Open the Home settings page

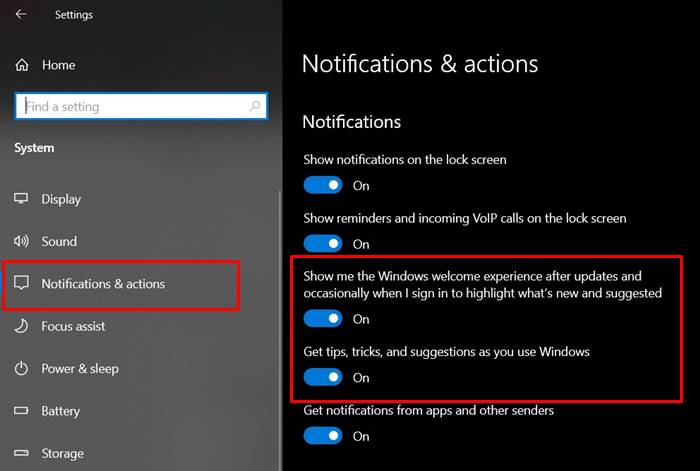click(x=58, y=65)
